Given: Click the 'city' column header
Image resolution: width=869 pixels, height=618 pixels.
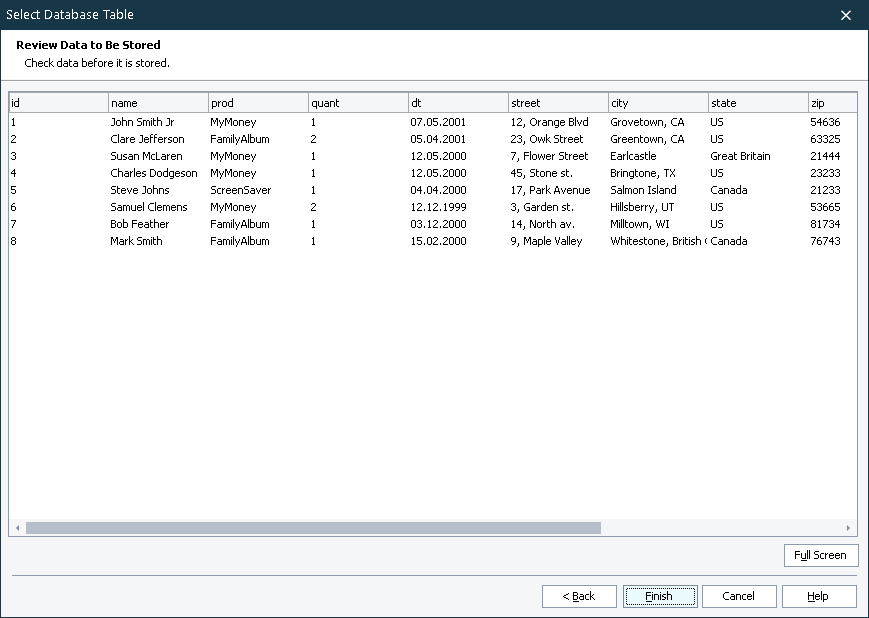Looking at the screenshot, I should 658,103.
